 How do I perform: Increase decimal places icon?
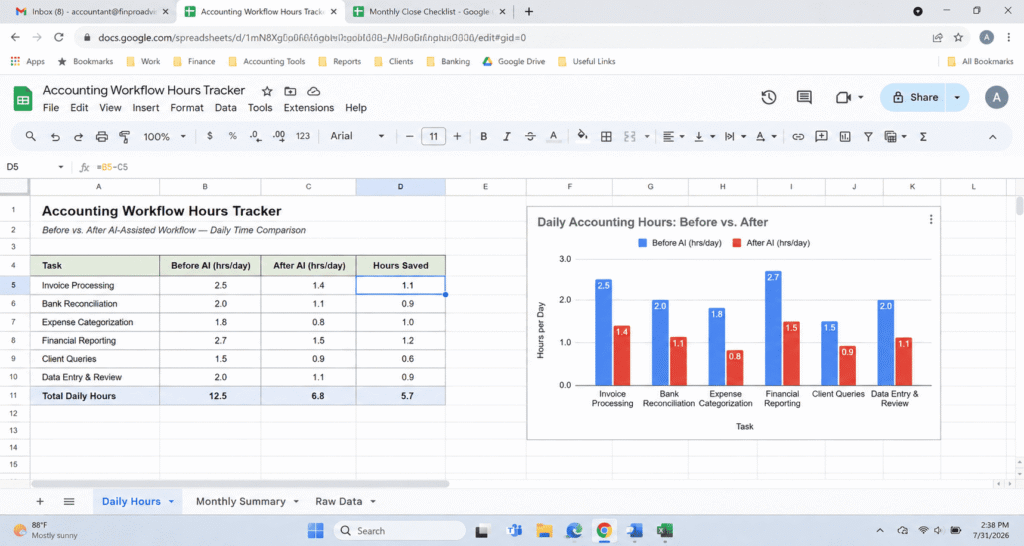[279, 136]
